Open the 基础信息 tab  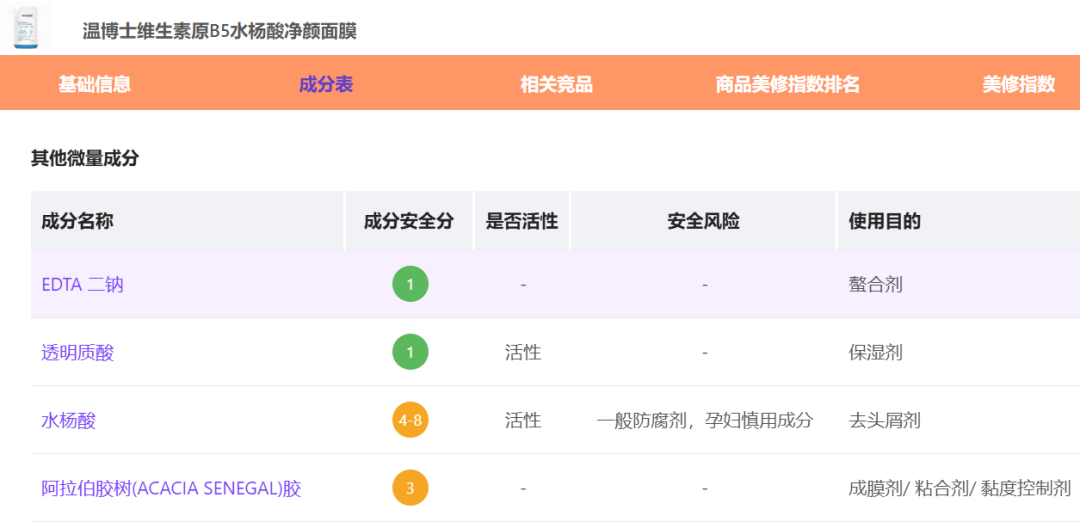click(94, 84)
